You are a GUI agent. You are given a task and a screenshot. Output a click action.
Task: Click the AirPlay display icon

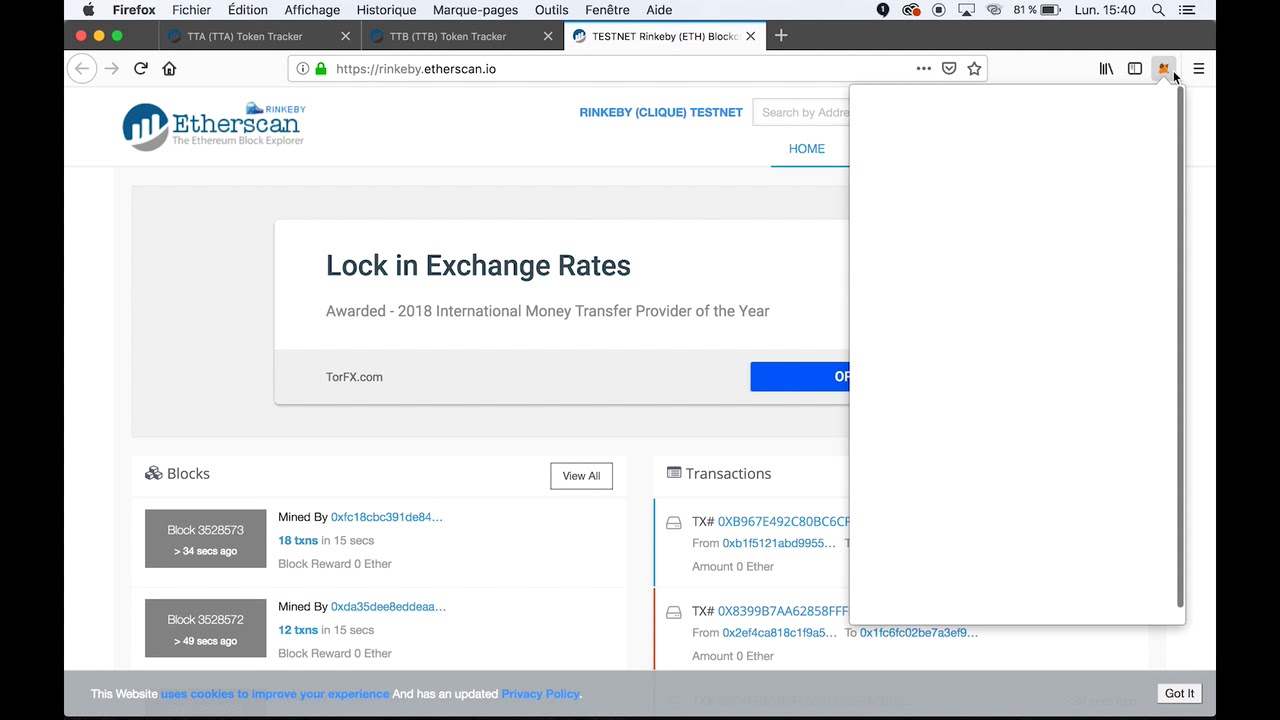(966, 10)
